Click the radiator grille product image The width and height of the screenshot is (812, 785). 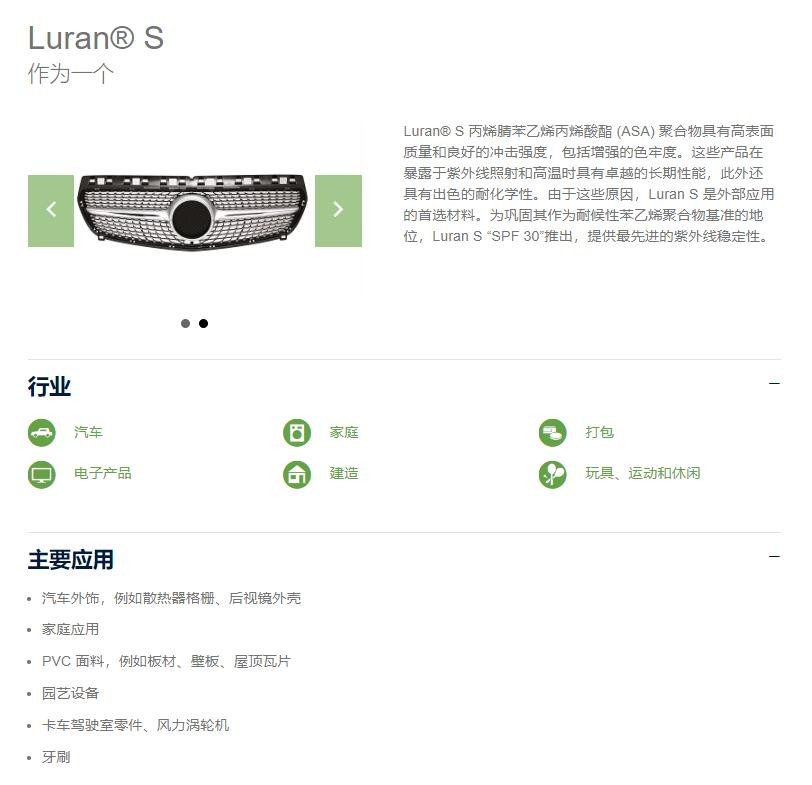[x=192, y=212]
